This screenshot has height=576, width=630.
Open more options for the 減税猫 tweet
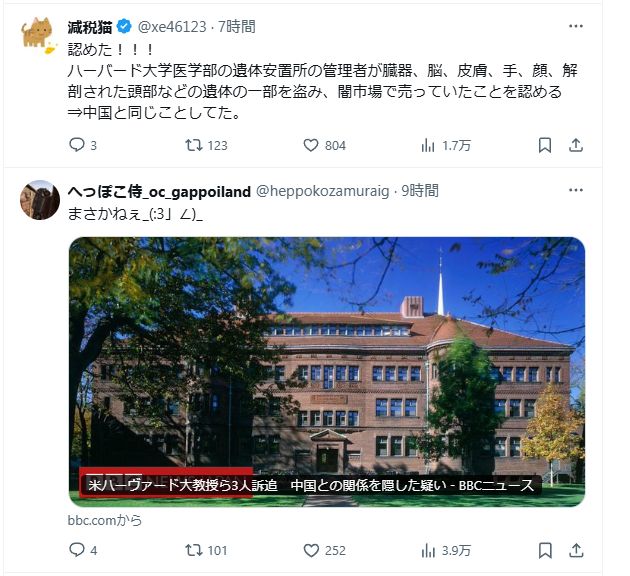575,26
